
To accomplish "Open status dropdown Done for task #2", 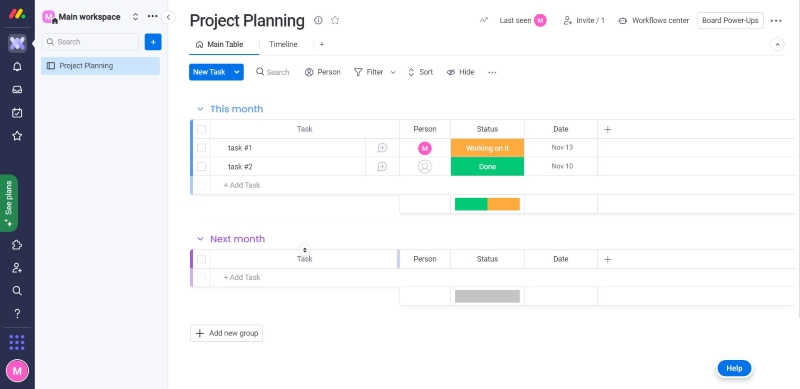I will point(487,167).
